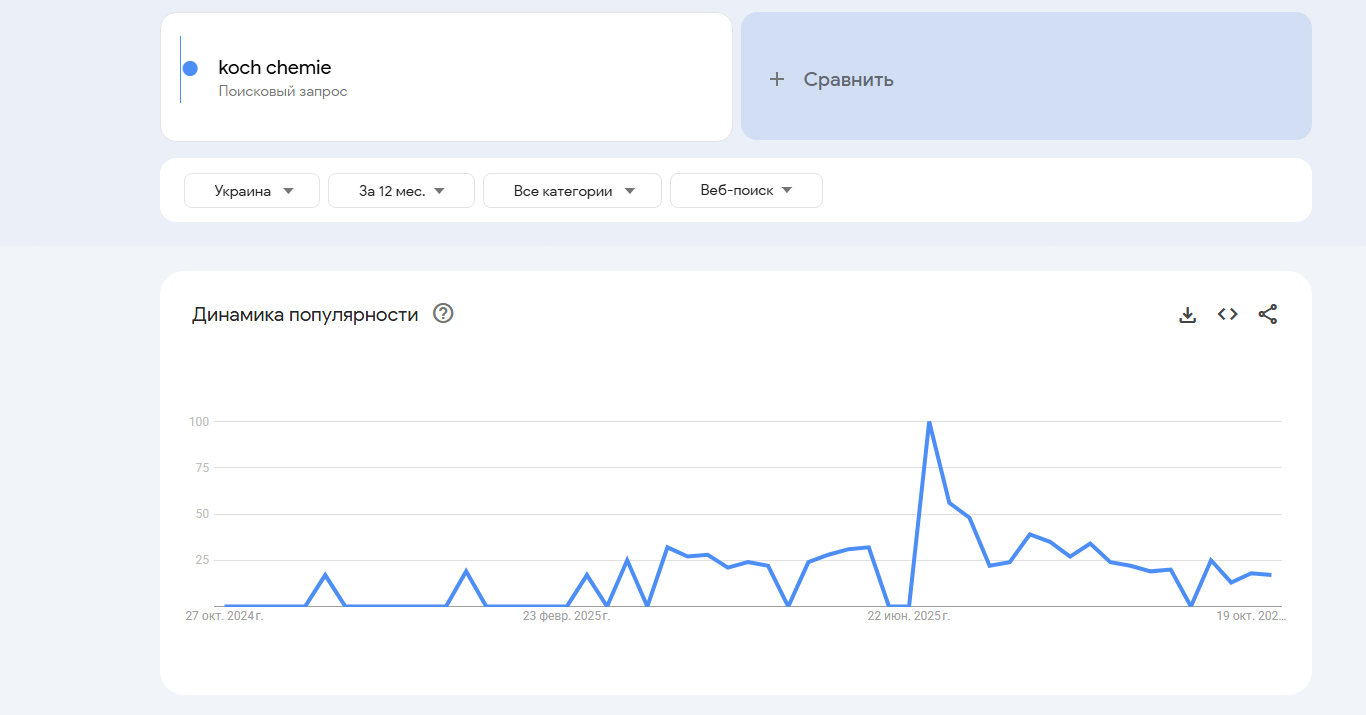Expand the За 12 мес. time range
Viewport: 1366px width, 715px height.
pyautogui.click(x=401, y=191)
